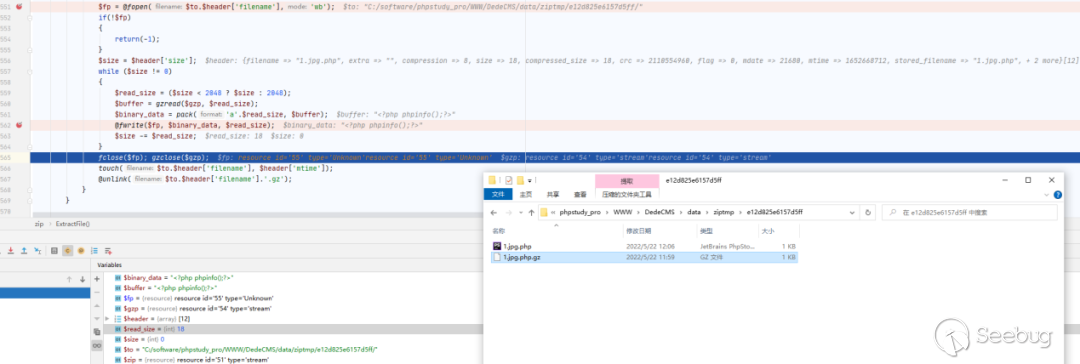Click the copy icon beside Variables list
Viewport: 1080px width, 364px height.
point(97,332)
